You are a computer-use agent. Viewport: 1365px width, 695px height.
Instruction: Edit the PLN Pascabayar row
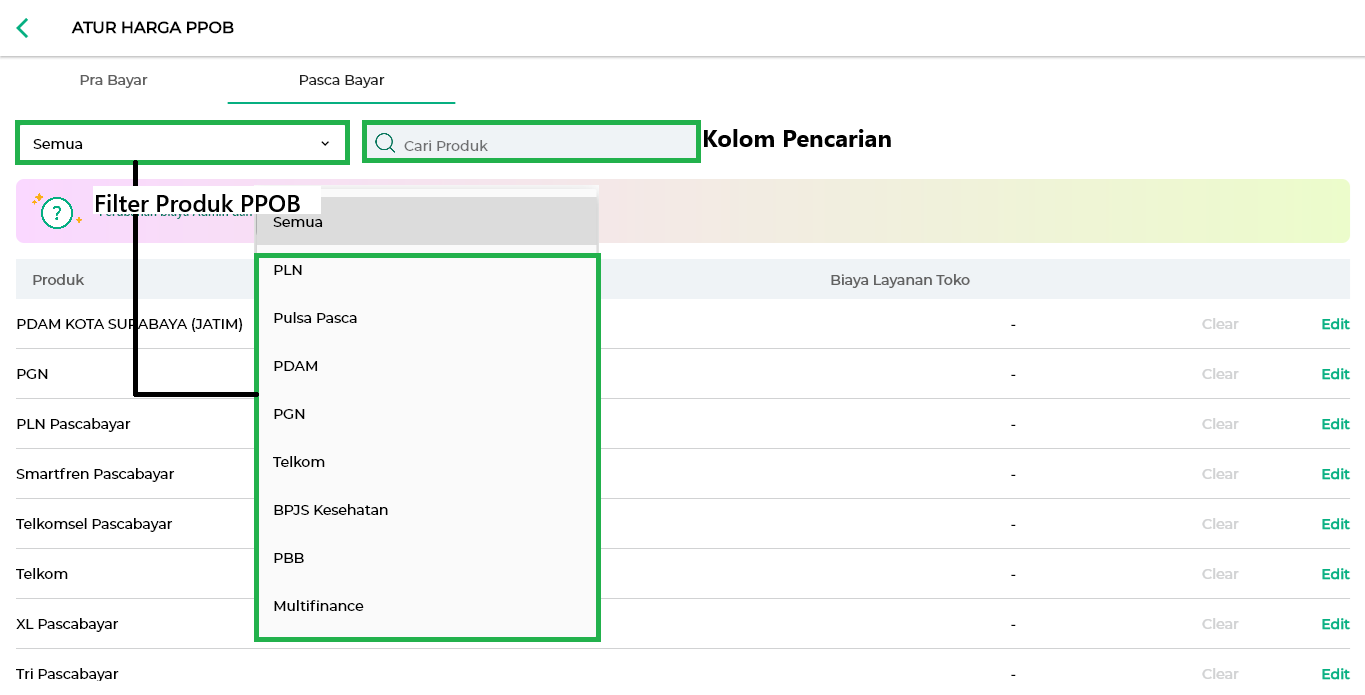click(1335, 424)
